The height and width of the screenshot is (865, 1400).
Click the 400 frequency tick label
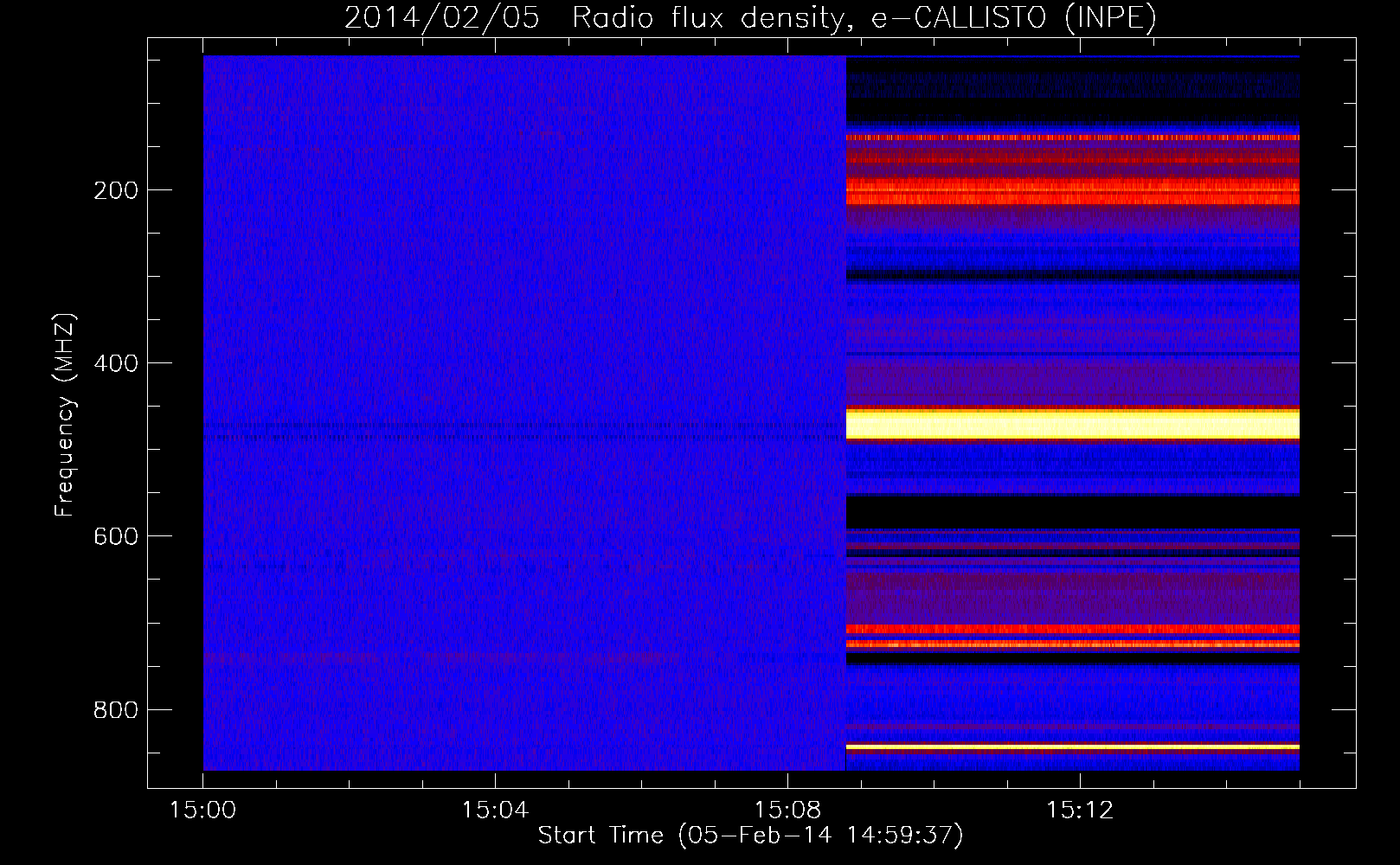(x=115, y=363)
